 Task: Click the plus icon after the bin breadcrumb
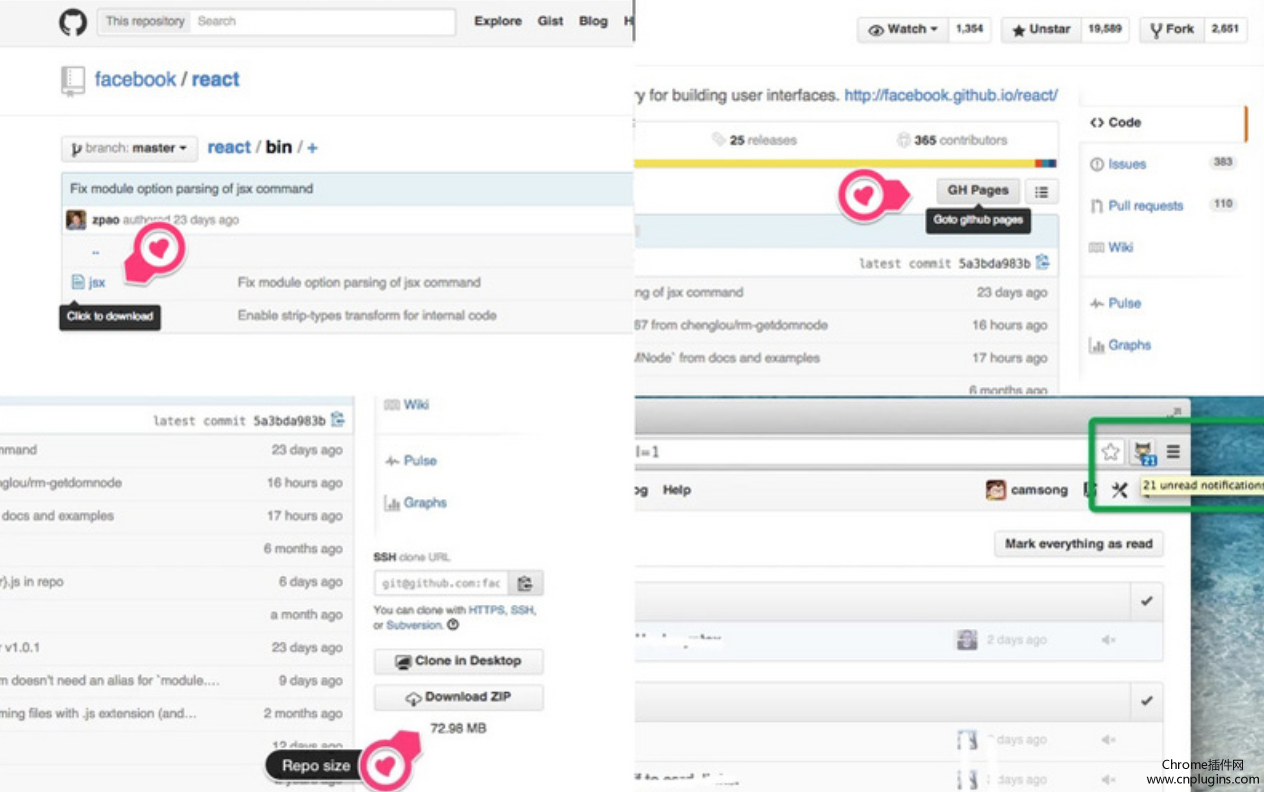coord(312,148)
